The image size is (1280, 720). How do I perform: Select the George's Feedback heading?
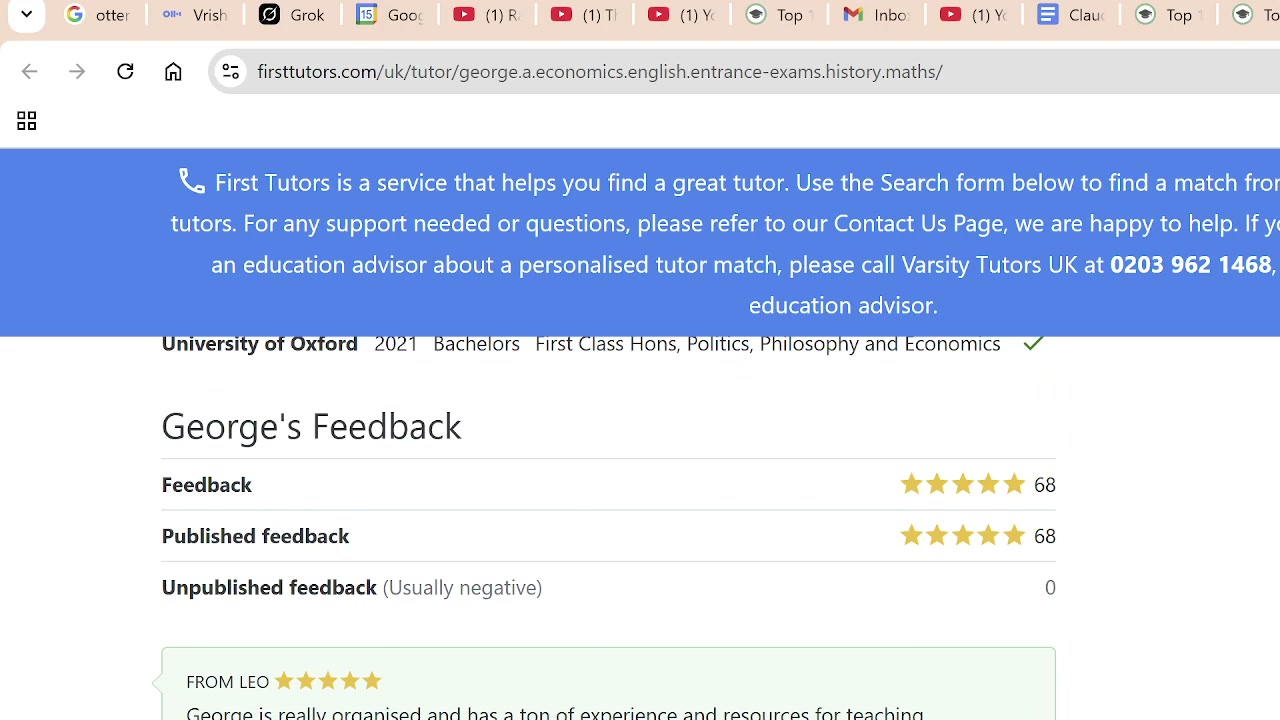pyautogui.click(x=311, y=426)
